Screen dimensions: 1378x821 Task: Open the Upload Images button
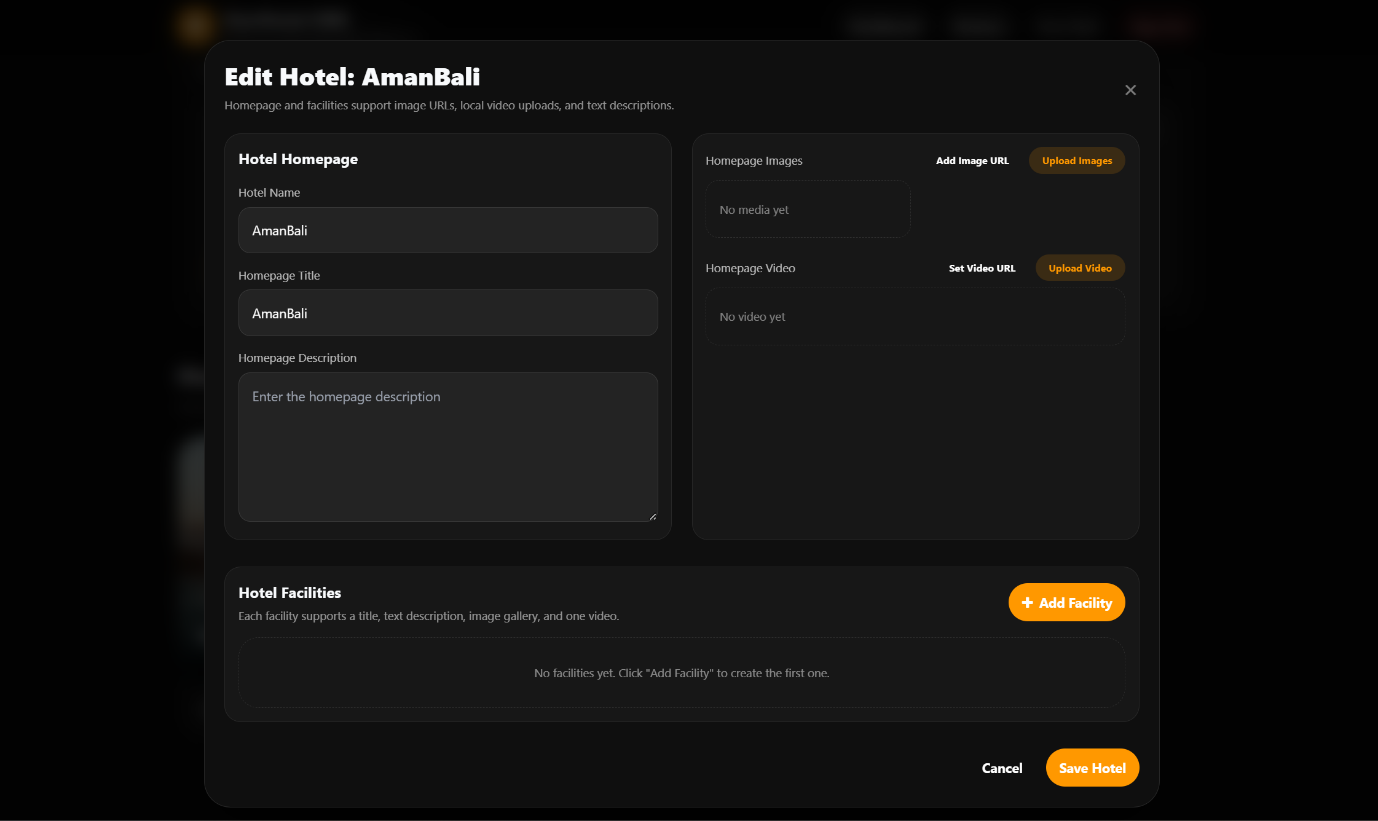pyautogui.click(x=1077, y=161)
